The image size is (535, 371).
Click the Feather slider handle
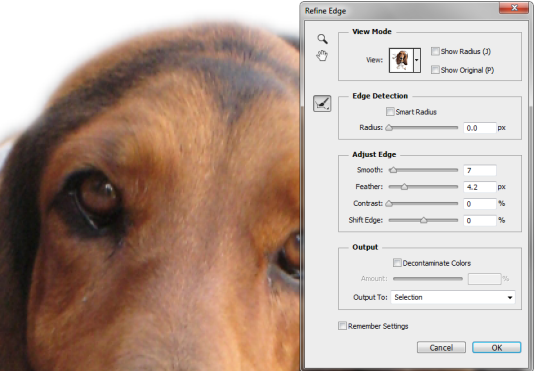point(404,187)
